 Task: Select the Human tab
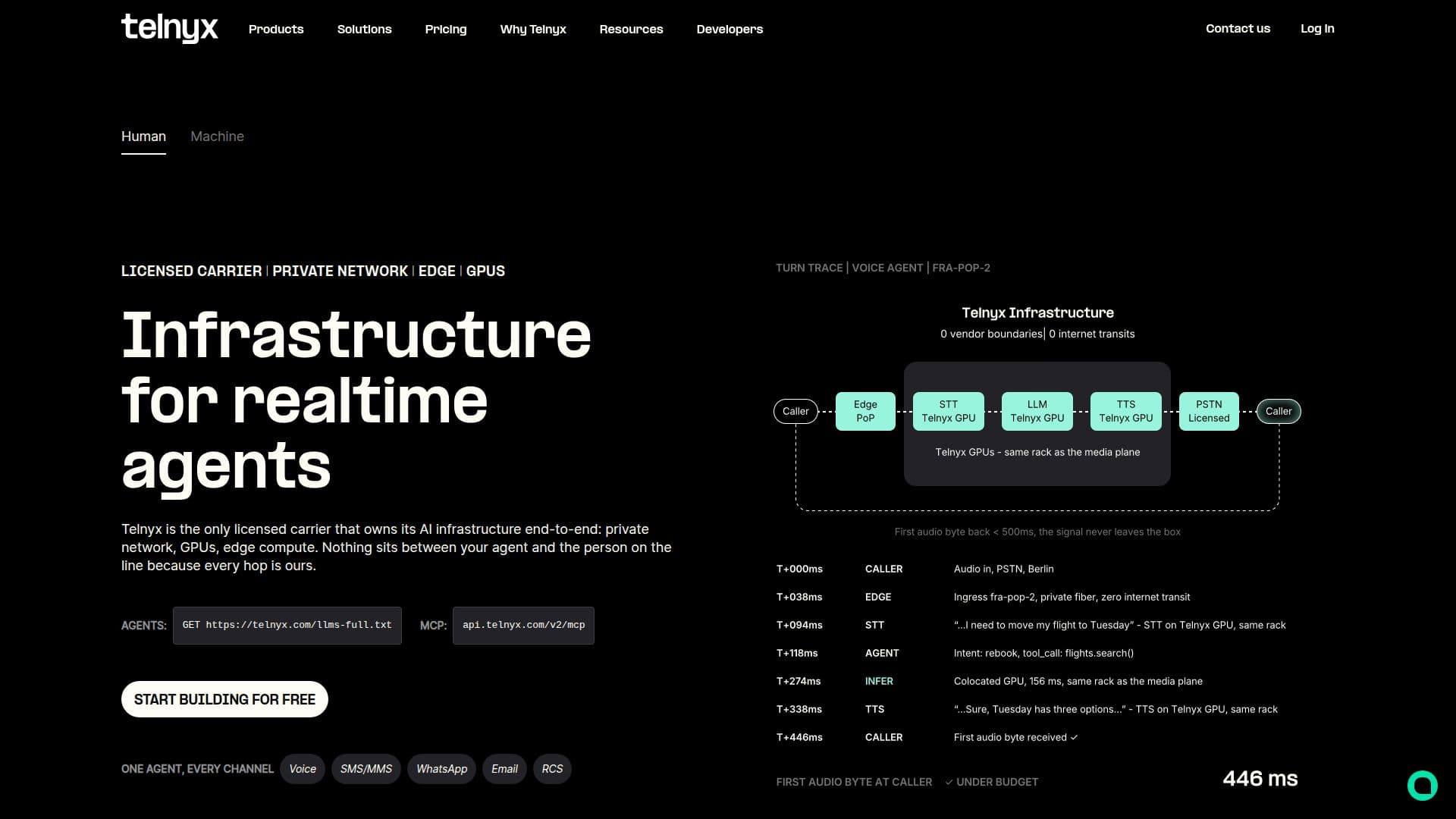tap(143, 136)
